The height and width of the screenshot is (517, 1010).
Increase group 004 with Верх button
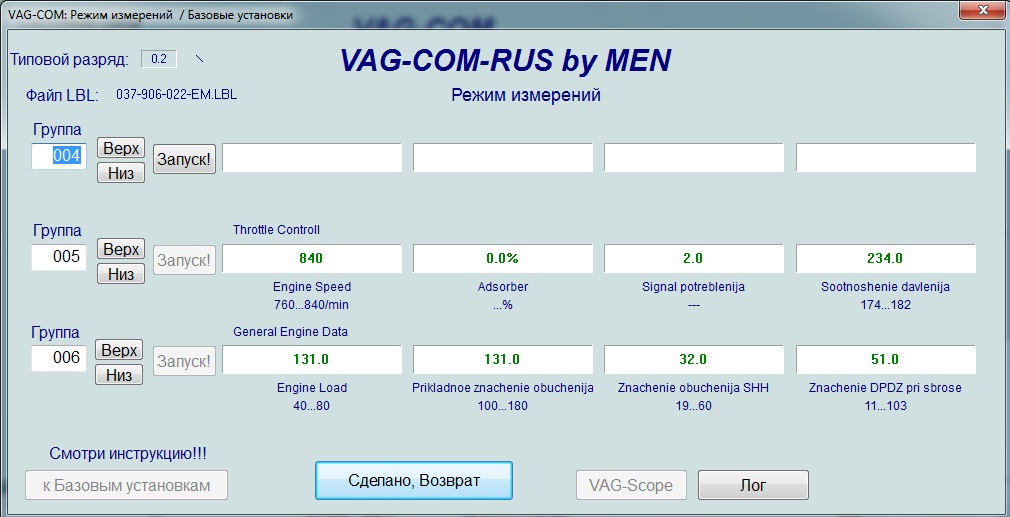pyautogui.click(x=121, y=147)
